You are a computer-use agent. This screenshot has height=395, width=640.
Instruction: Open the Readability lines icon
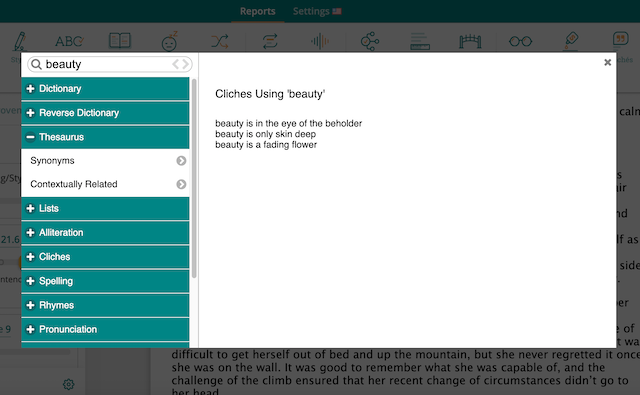coord(420,41)
